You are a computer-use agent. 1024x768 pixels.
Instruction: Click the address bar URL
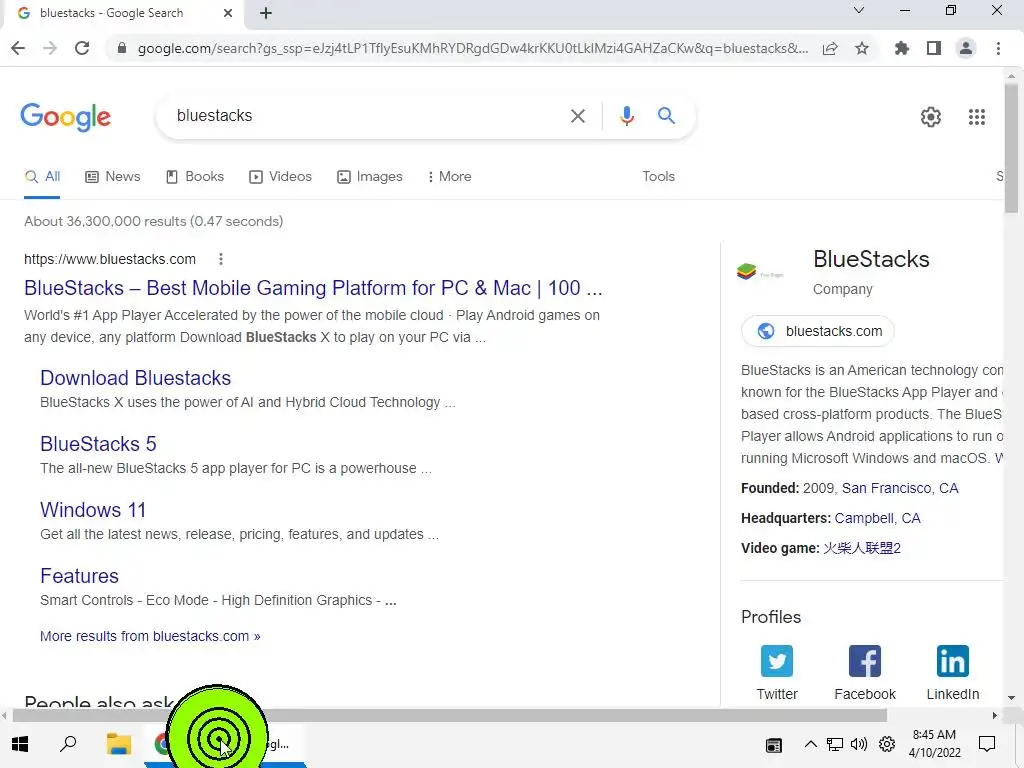[x=473, y=48]
